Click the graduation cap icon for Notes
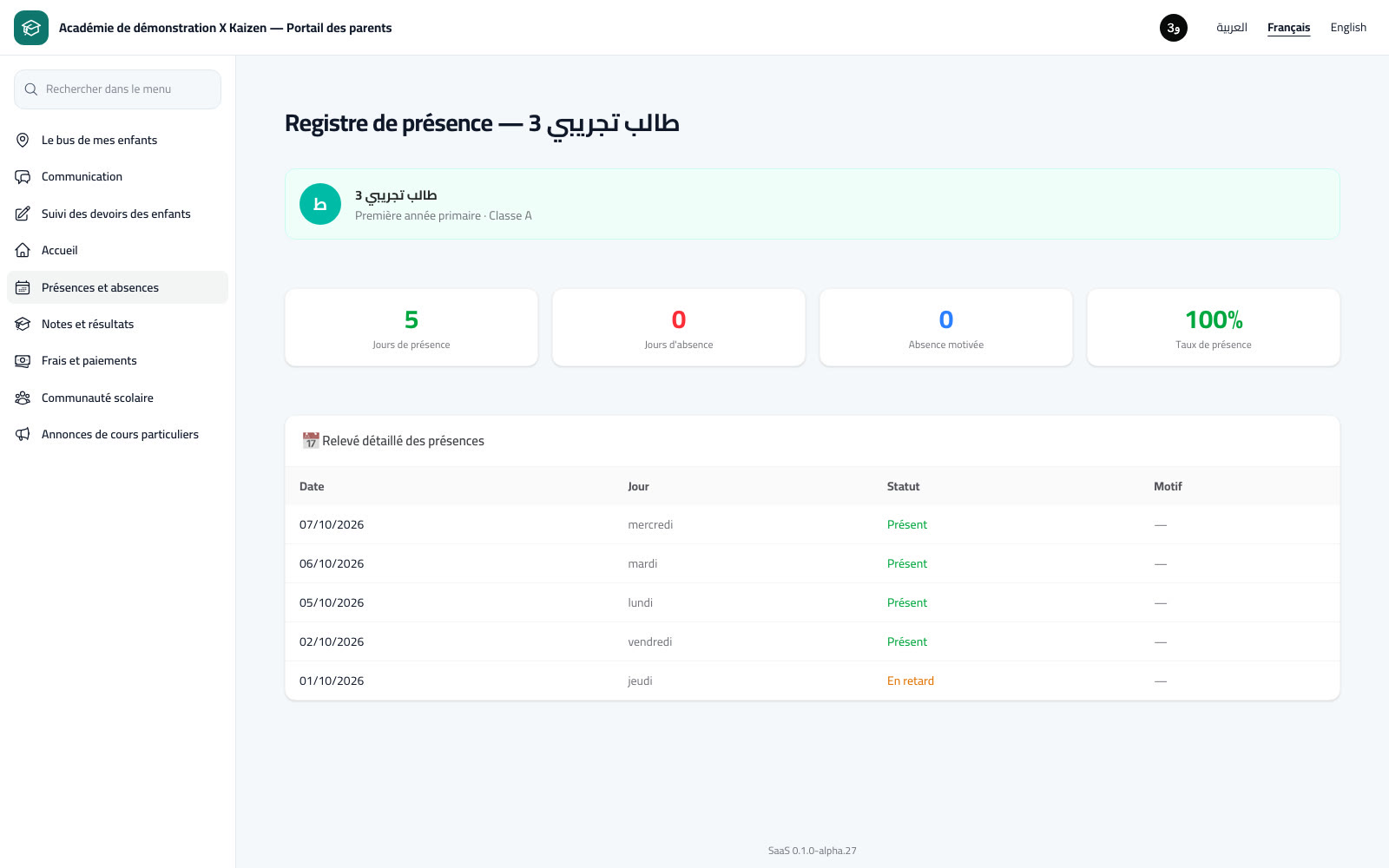The height and width of the screenshot is (868, 1389). click(x=23, y=325)
